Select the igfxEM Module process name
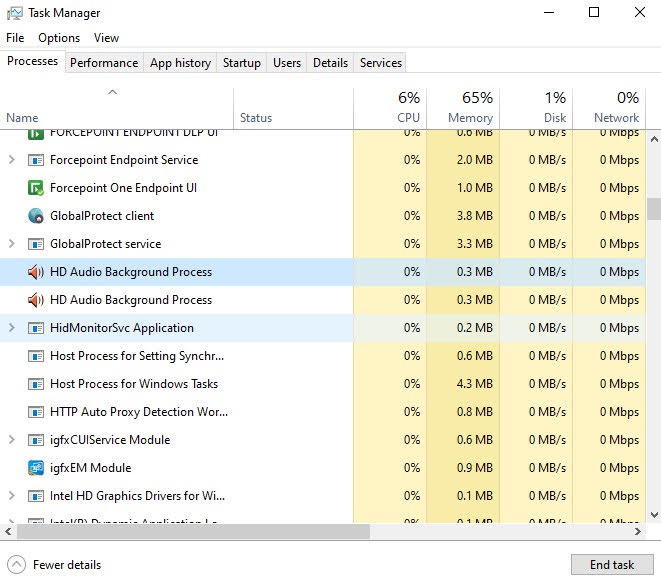The image size is (661, 586). [x=91, y=468]
